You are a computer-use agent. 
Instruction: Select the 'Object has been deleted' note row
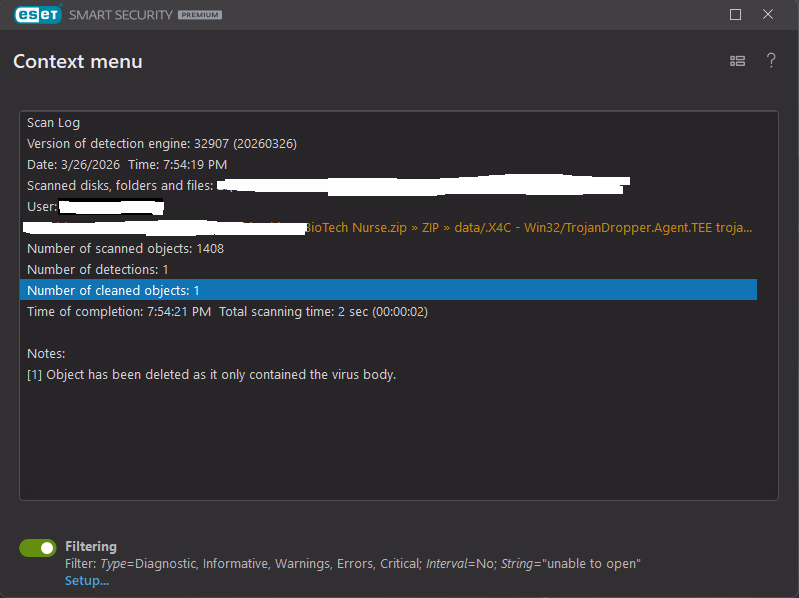(x=388, y=374)
